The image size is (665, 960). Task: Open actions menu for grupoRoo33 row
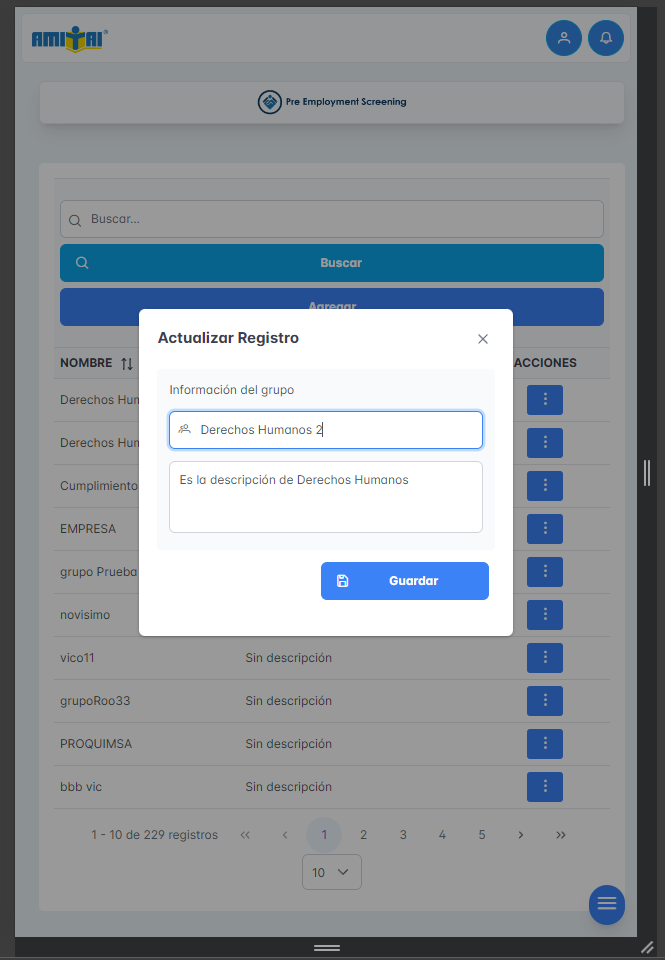(x=544, y=701)
